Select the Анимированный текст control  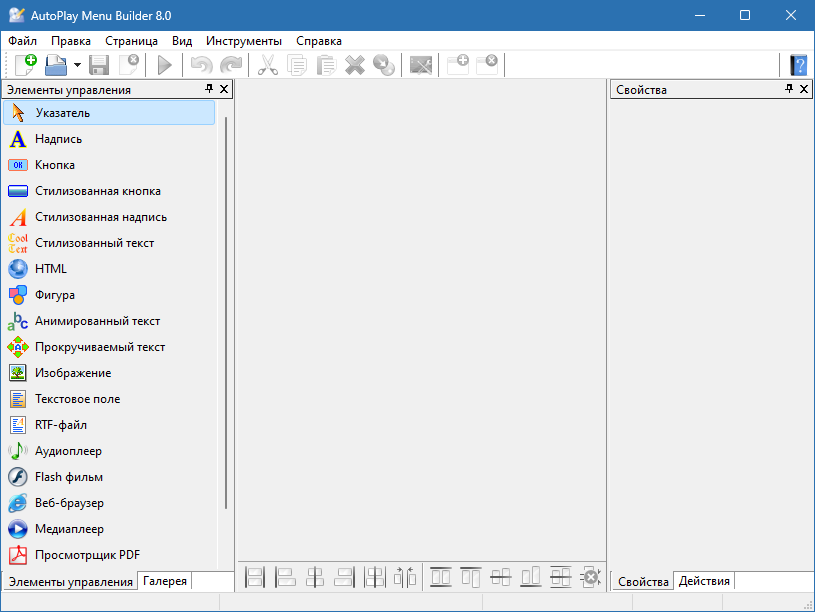click(x=109, y=321)
